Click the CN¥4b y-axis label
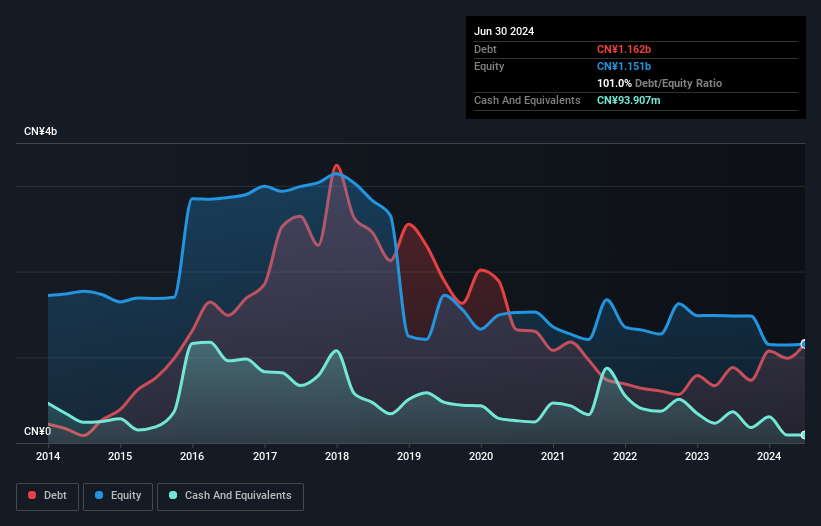This screenshot has height=526, width=821. point(40,131)
